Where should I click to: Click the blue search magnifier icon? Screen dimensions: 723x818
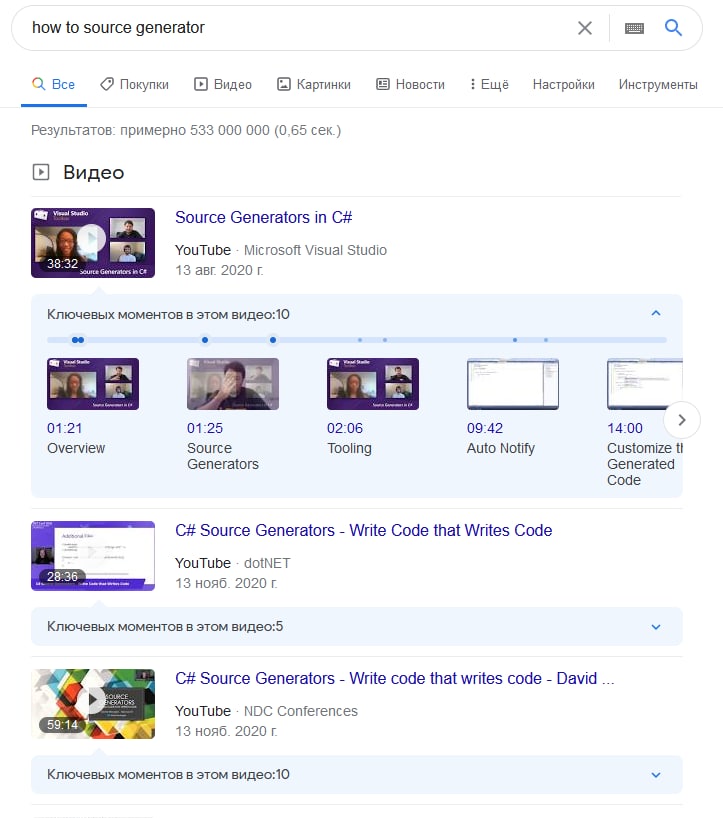tap(673, 27)
